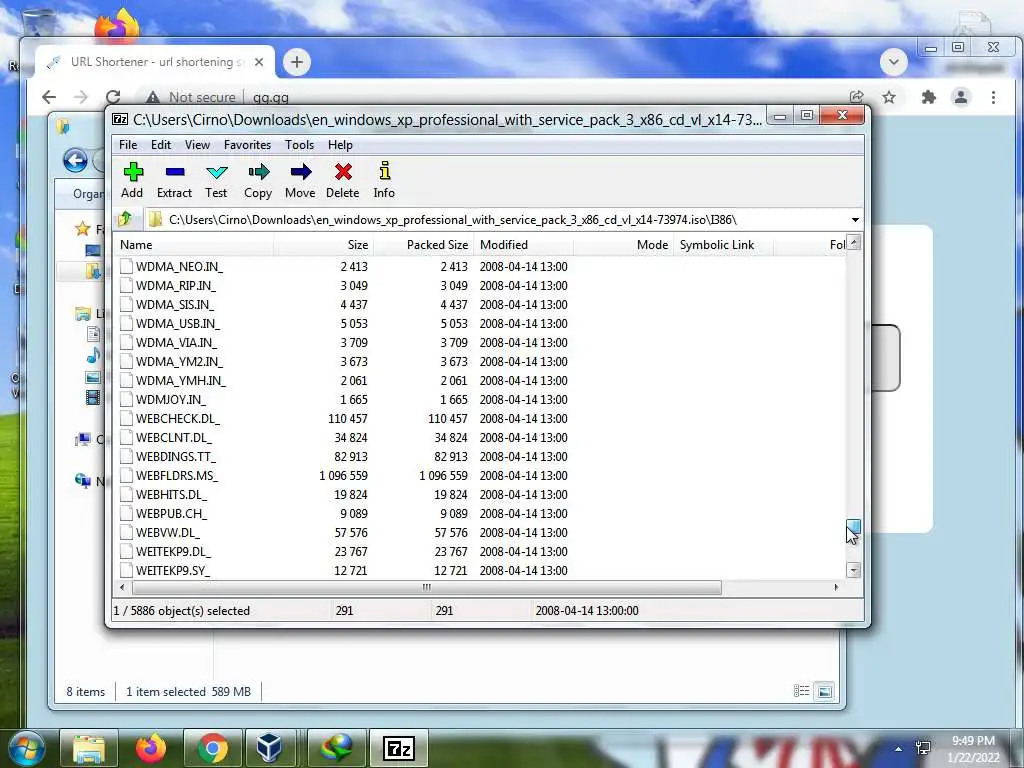Open the Favorites menu
The image size is (1024, 768).
coord(248,145)
